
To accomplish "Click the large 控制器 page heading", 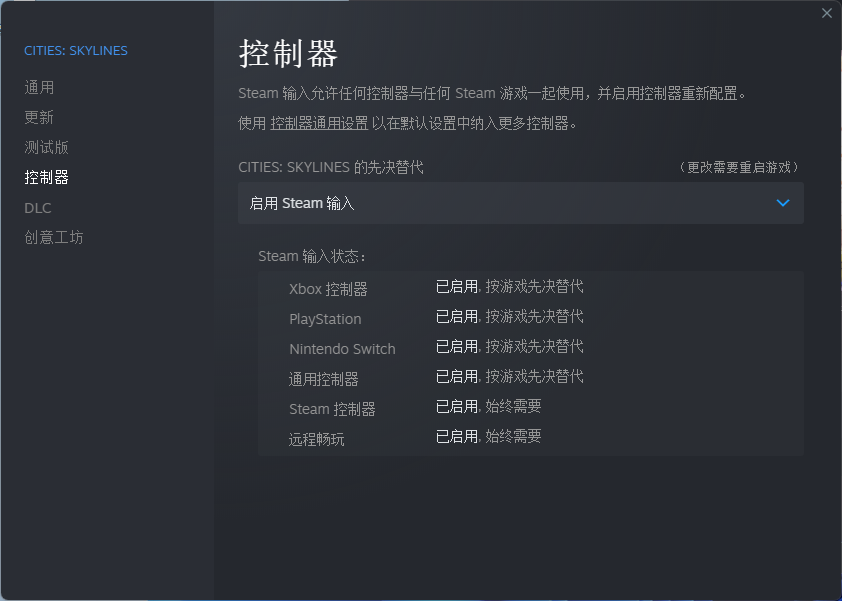I will (288, 54).
